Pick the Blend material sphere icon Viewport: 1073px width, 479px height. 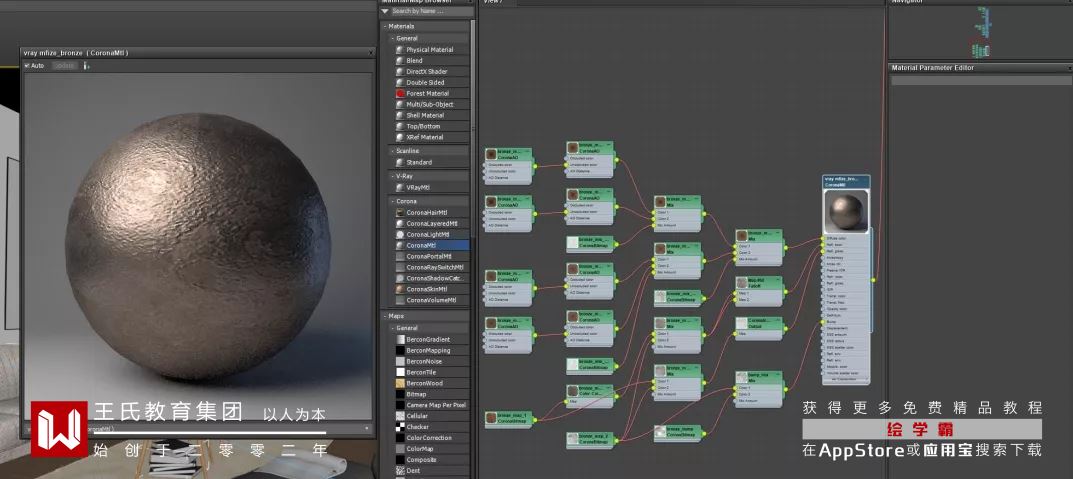400,61
